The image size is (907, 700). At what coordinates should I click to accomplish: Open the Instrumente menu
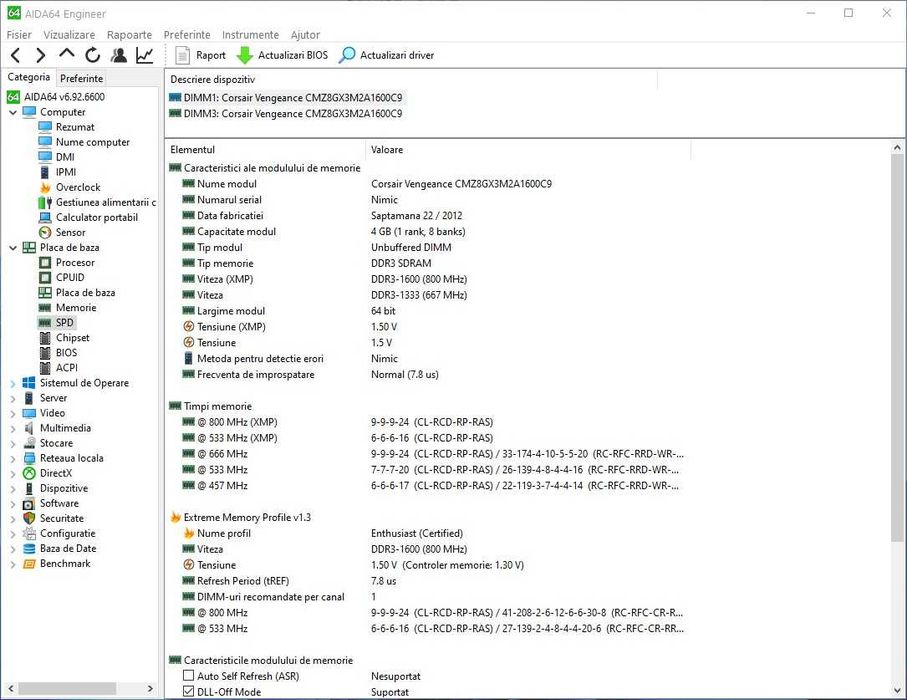[x=250, y=35]
